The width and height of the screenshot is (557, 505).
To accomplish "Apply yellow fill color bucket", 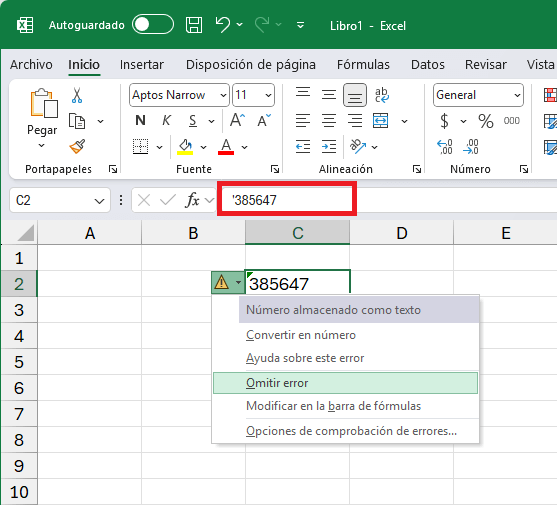I will coord(185,147).
